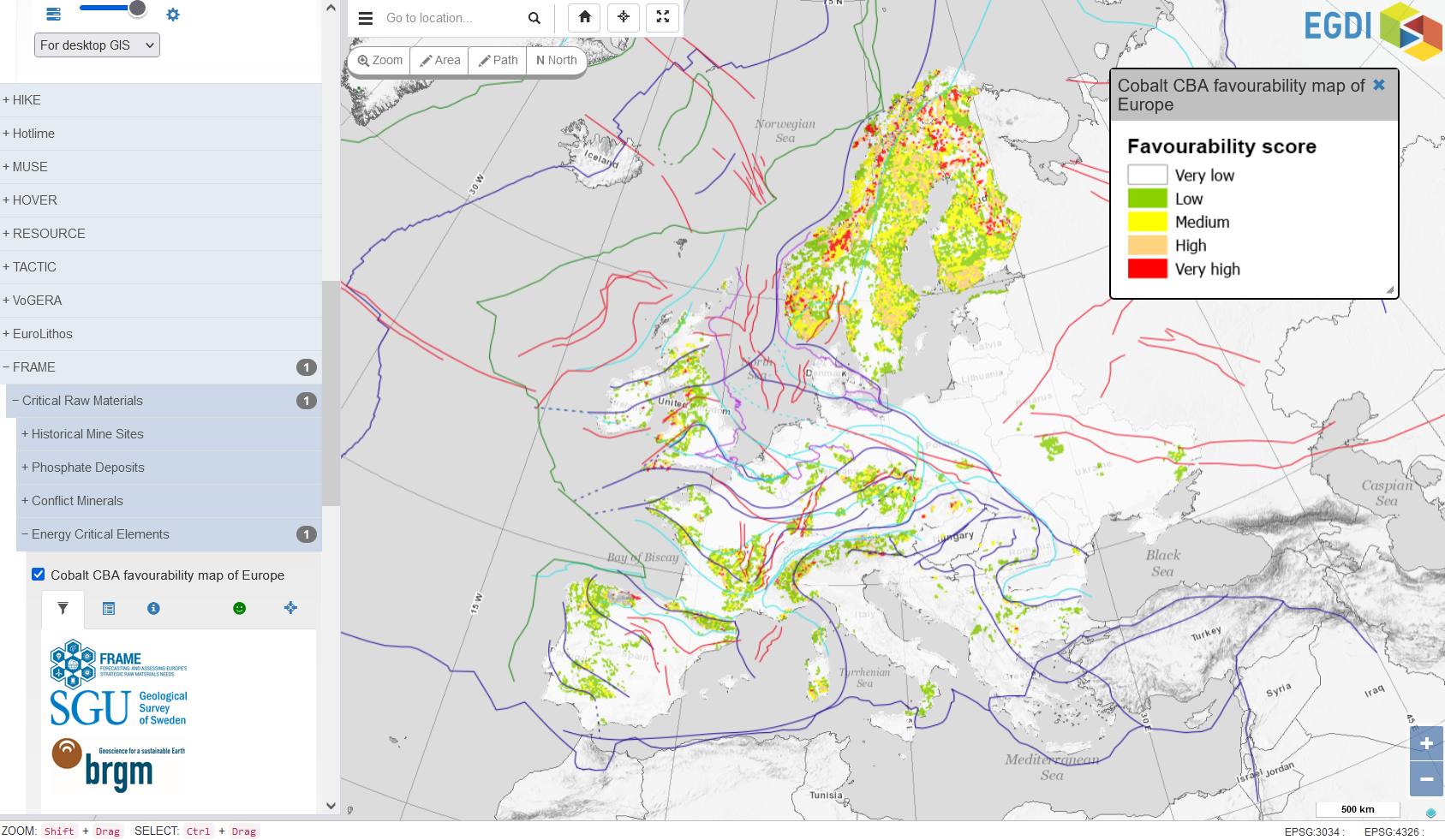This screenshot has width=1445, height=840.
Task: Click the blue gear settings icon
Action: [173, 15]
